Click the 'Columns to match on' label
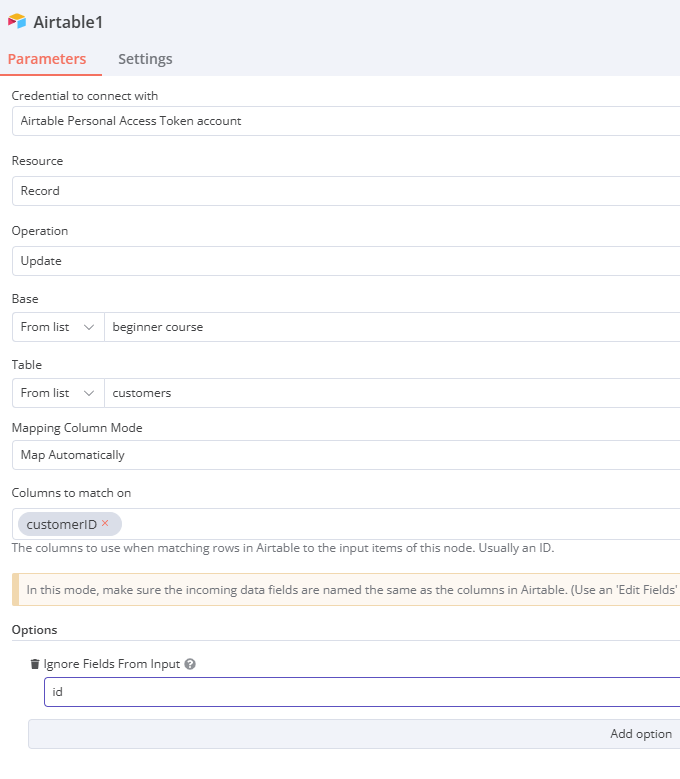The width and height of the screenshot is (680, 779). click(72, 493)
